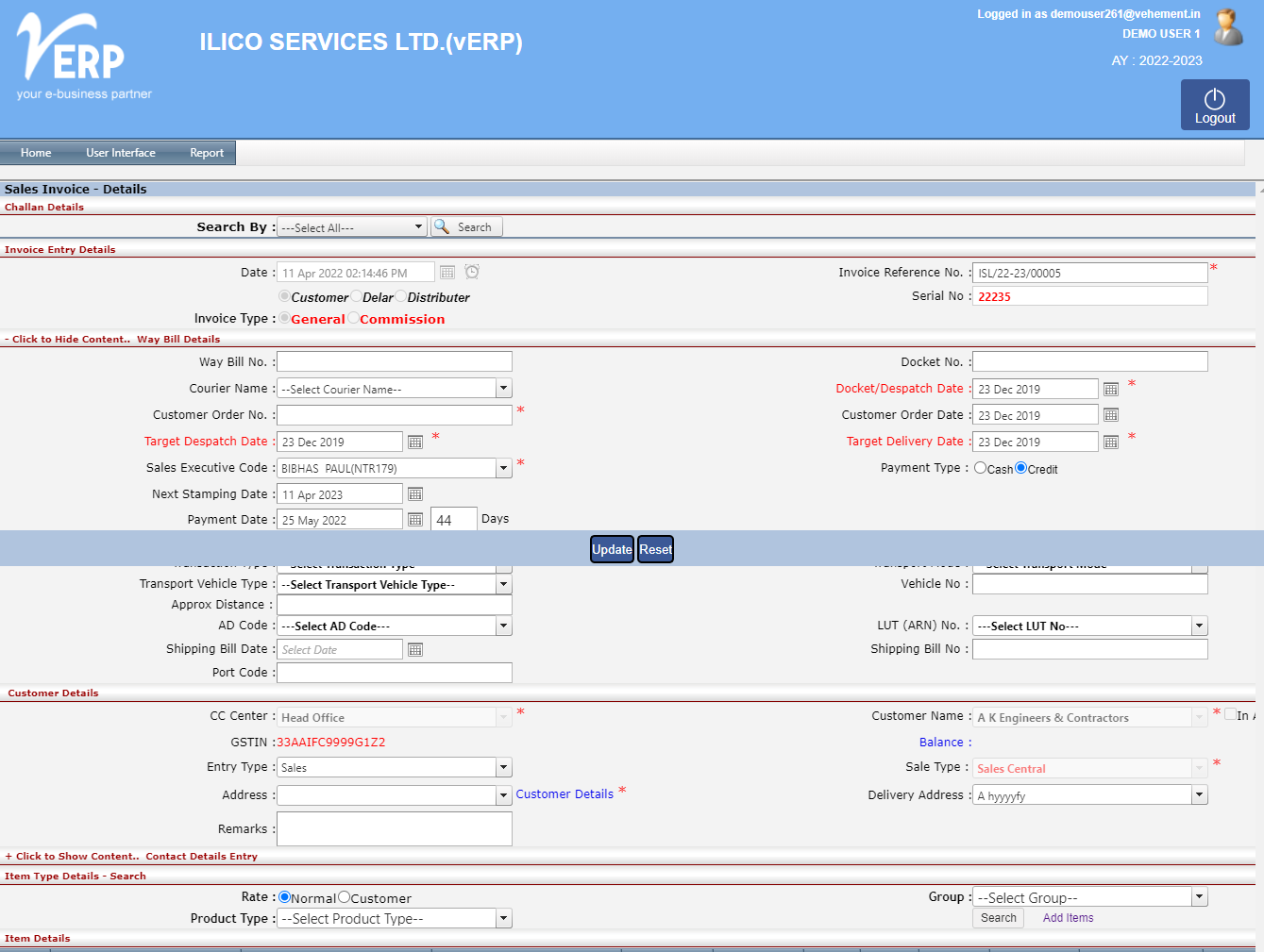Open Sales Executive Code dropdown
This screenshot has height=952, width=1264.
coord(395,468)
